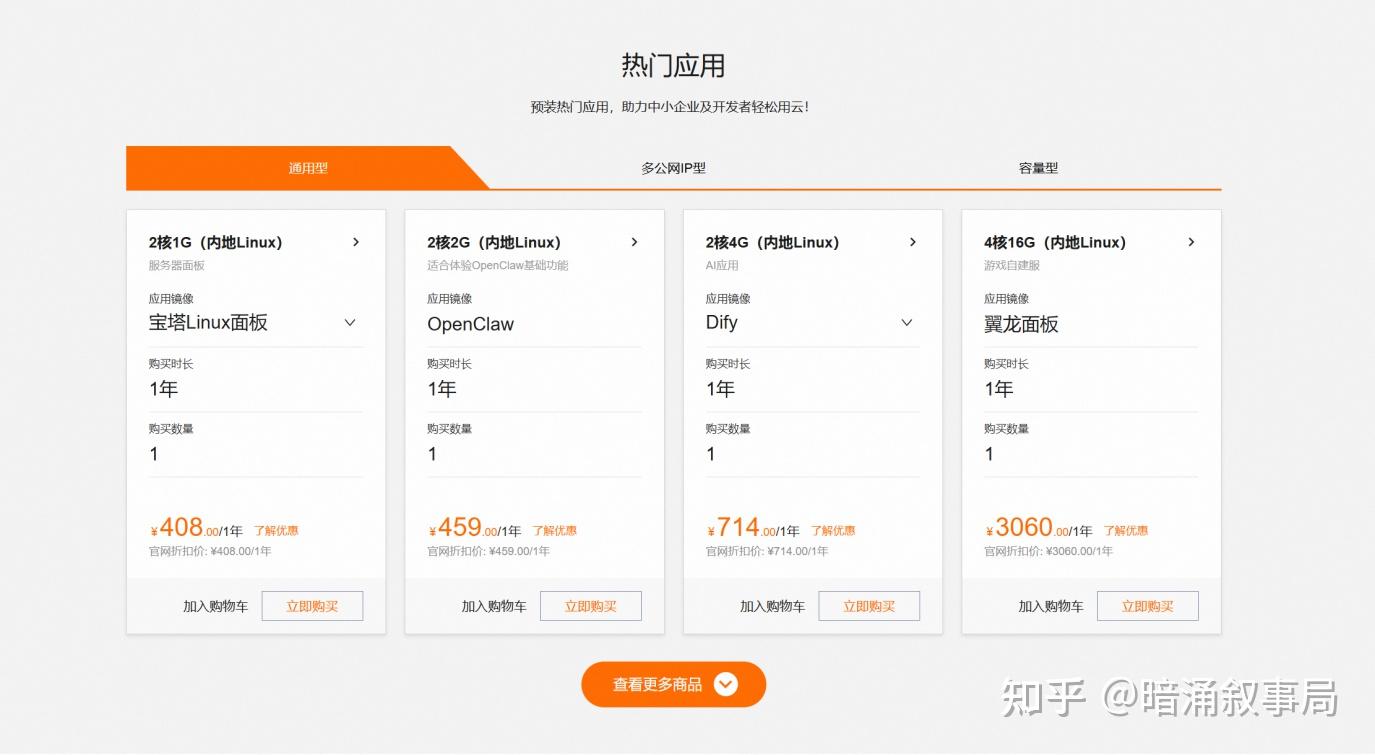Click 加入购物车 for the ¥3060 plan
The height and width of the screenshot is (755, 1375).
pyautogui.click(x=1051, y=606)
